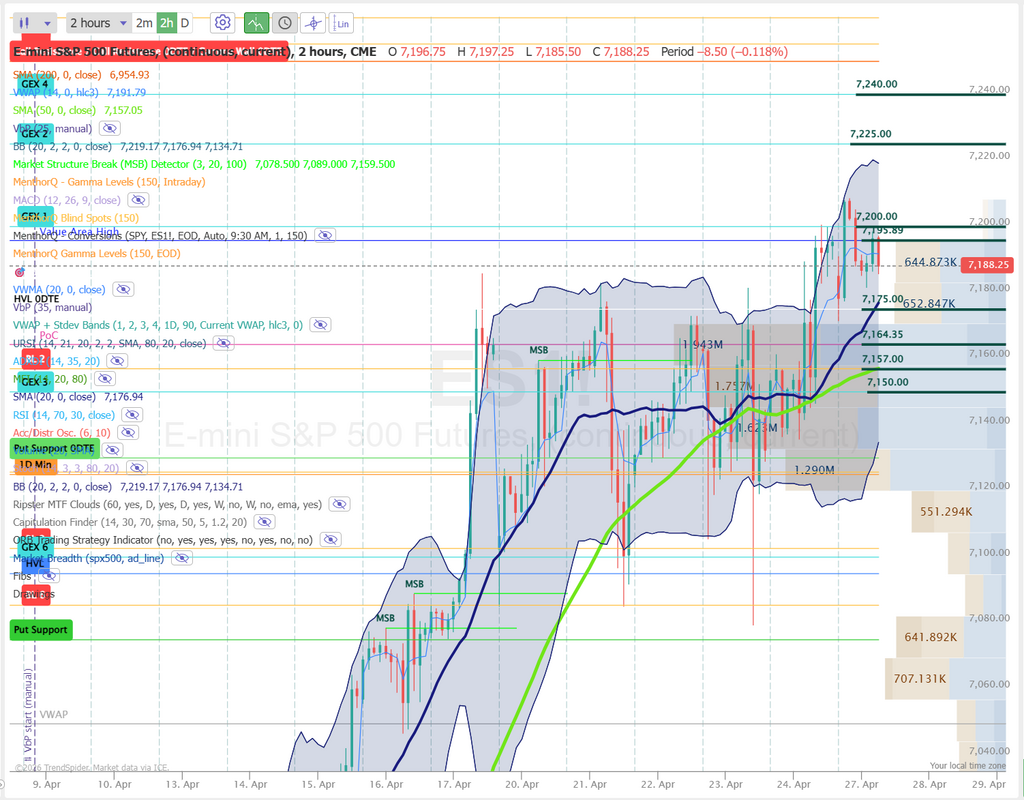Click the clock icon in the toolbar

tap(285, 22)
